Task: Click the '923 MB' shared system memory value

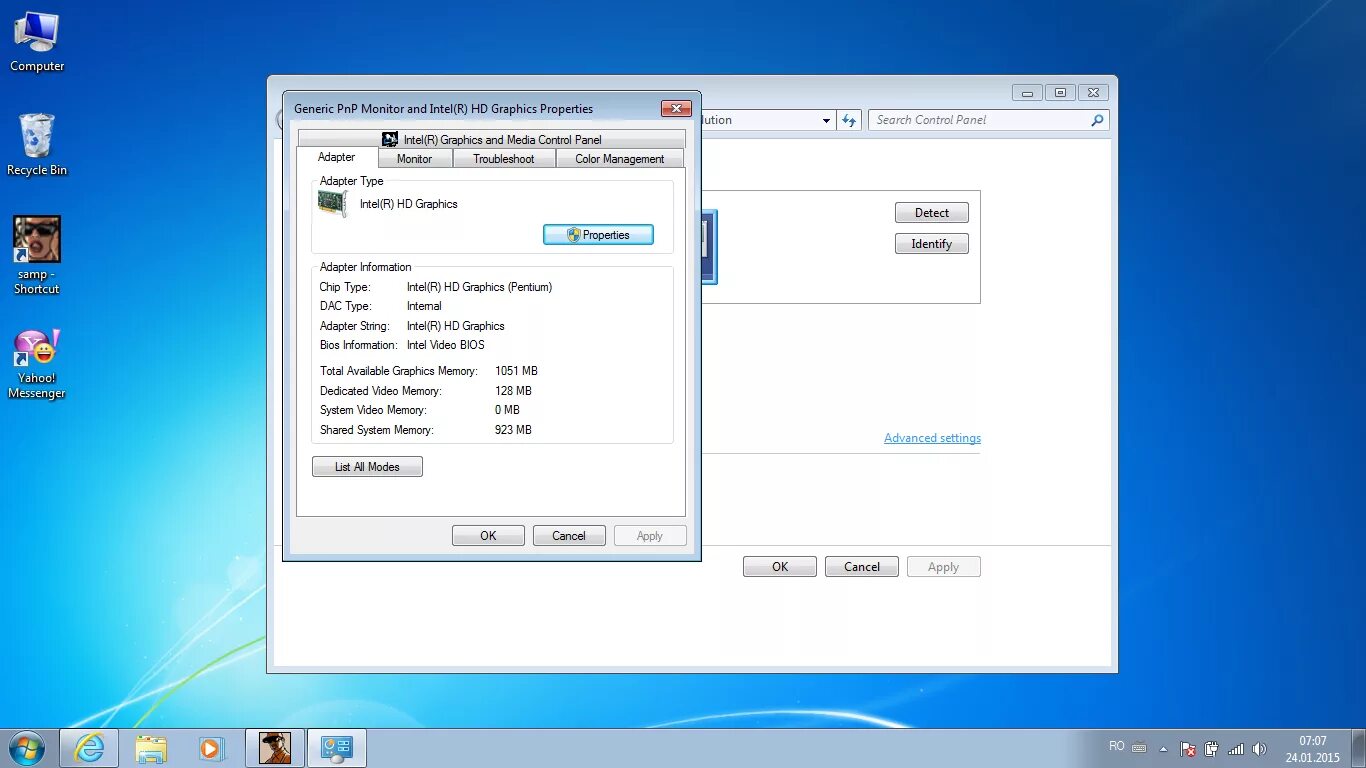Action: 513,430
